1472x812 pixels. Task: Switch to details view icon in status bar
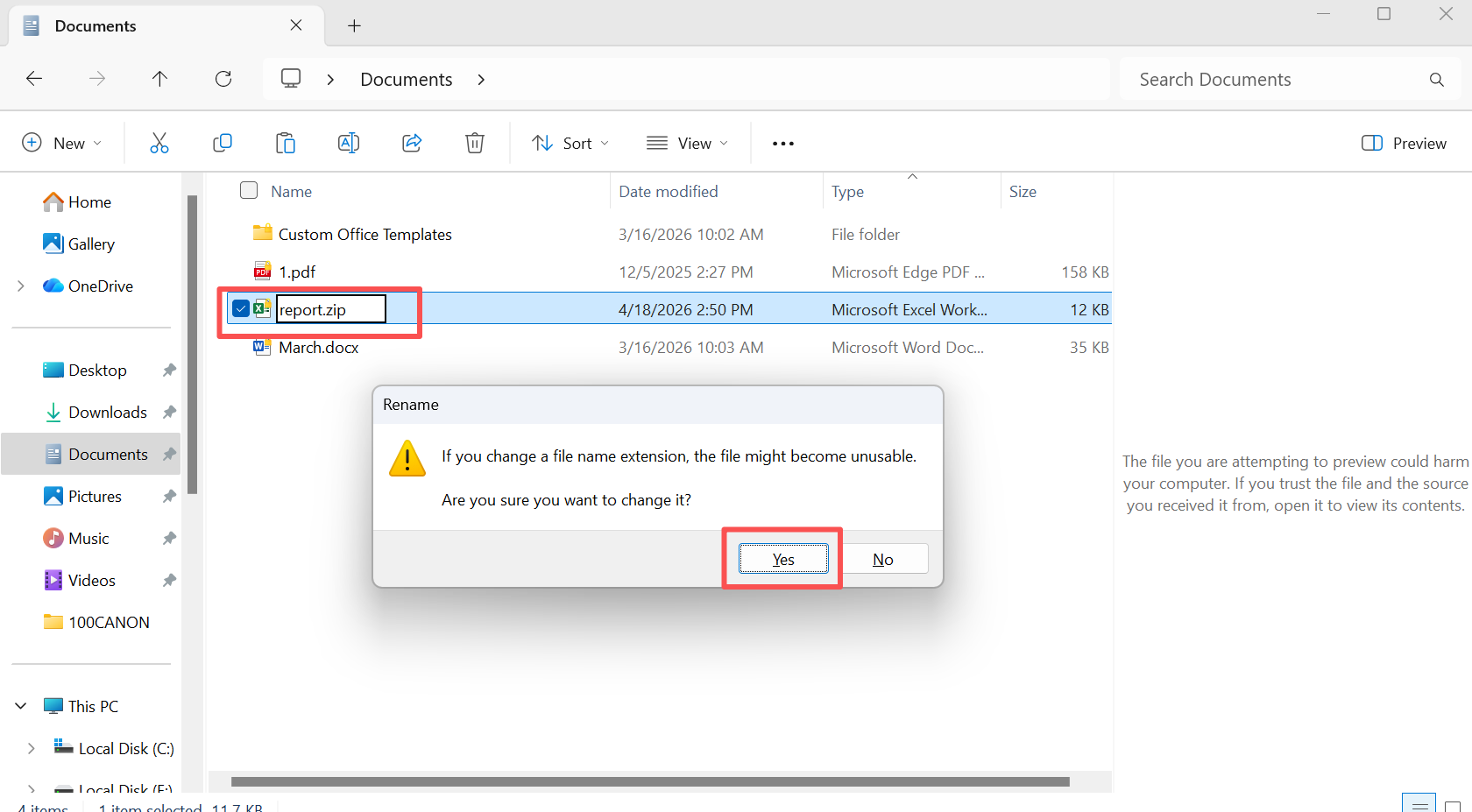click(x=1419, y=804)
